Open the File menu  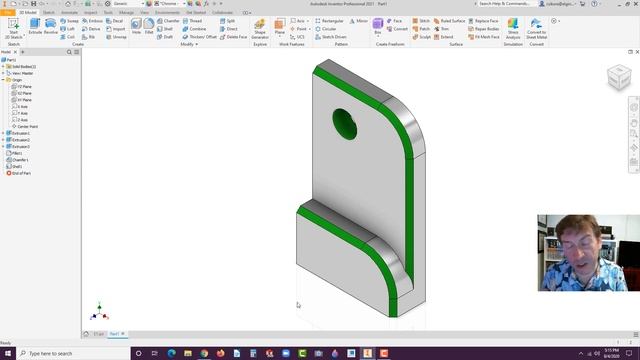pyautogui.click(x=8, y=13)
